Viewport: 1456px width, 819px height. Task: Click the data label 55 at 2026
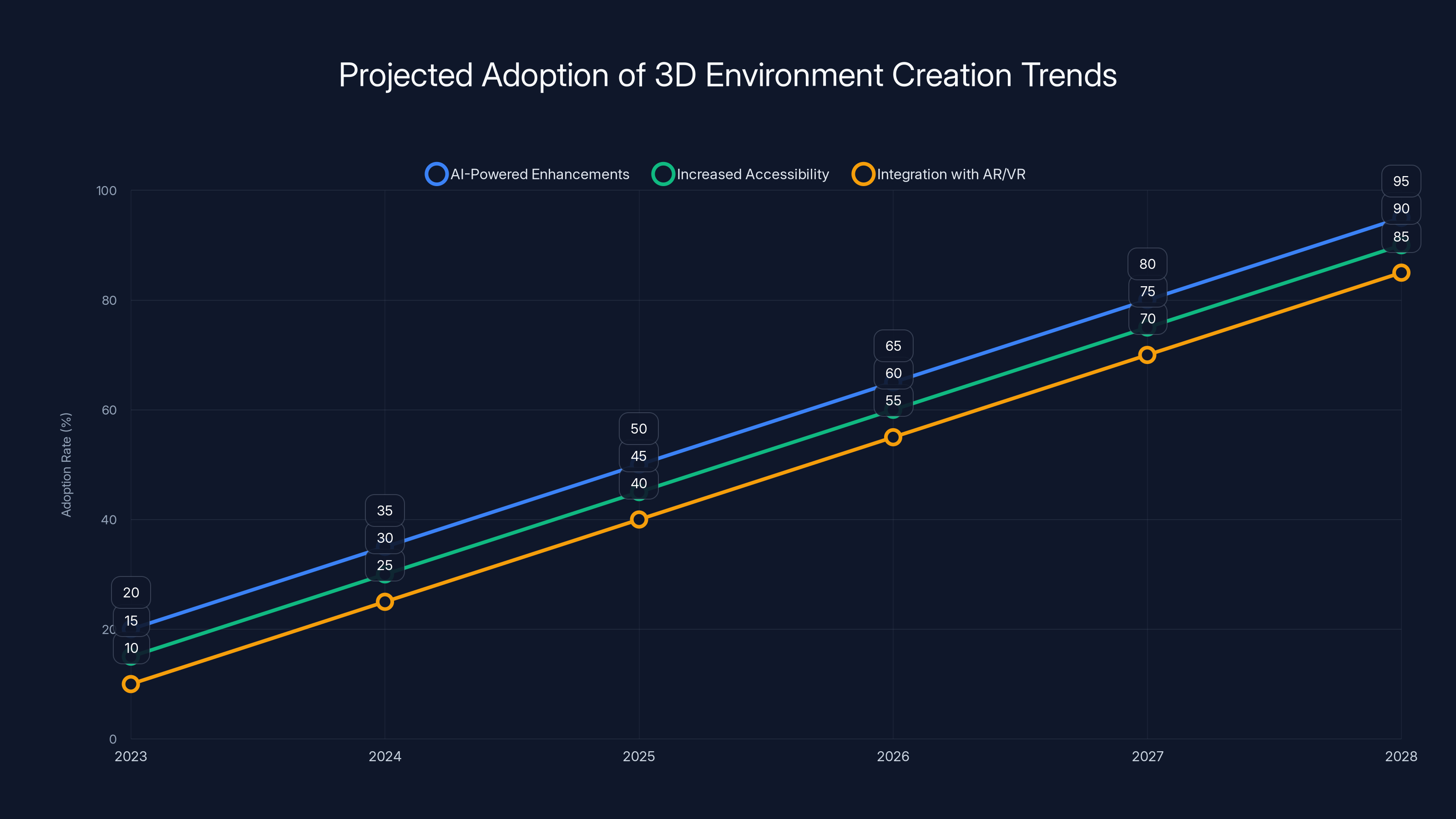[893, 400]
